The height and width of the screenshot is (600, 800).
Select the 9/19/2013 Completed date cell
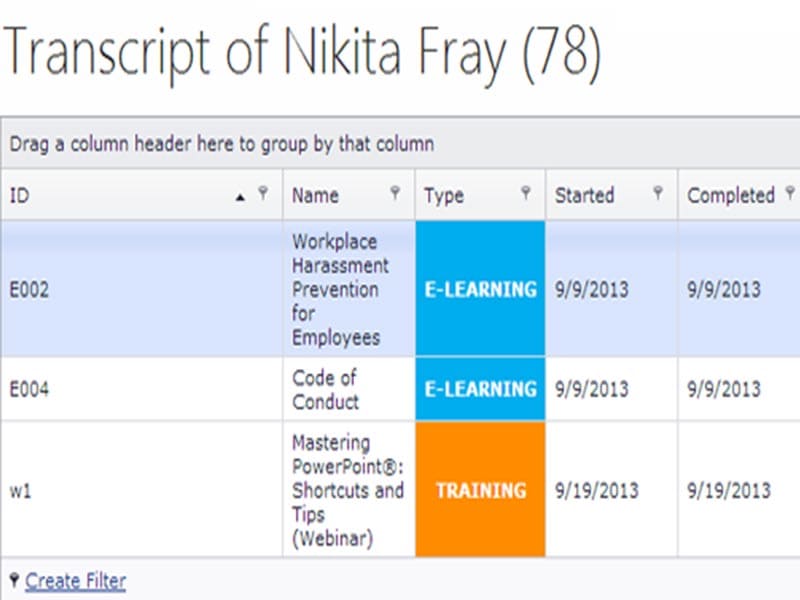[729, 490]
